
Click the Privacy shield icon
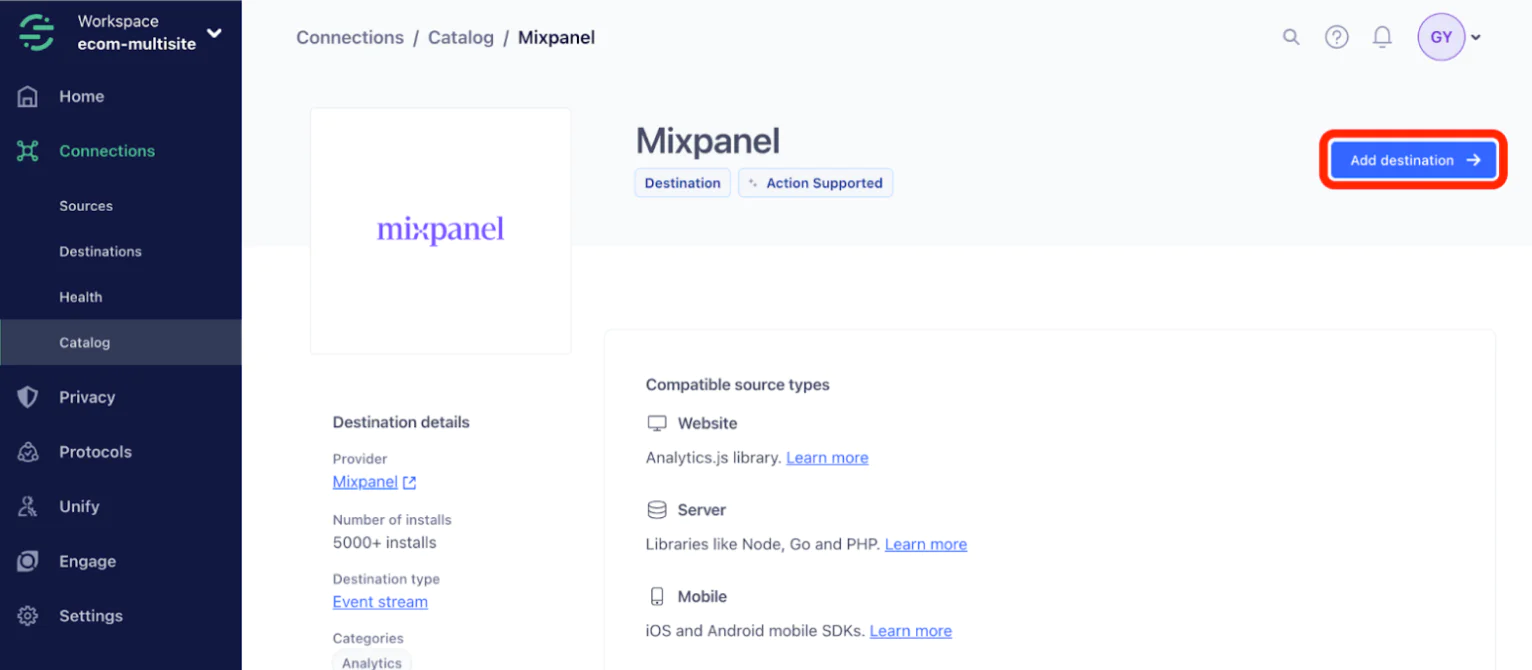pos(28,397)
